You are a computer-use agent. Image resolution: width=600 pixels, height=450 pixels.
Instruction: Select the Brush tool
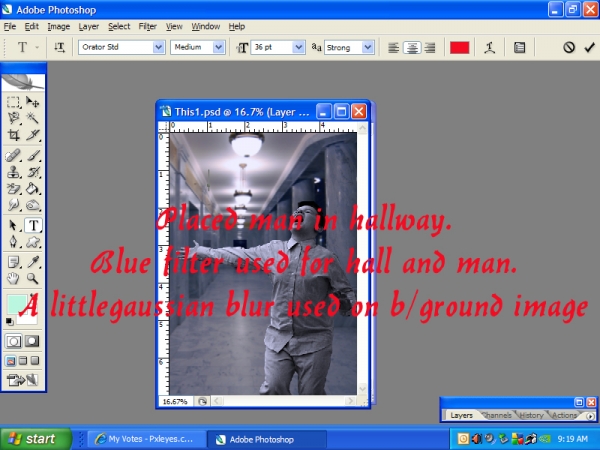(x=33, y=156)
